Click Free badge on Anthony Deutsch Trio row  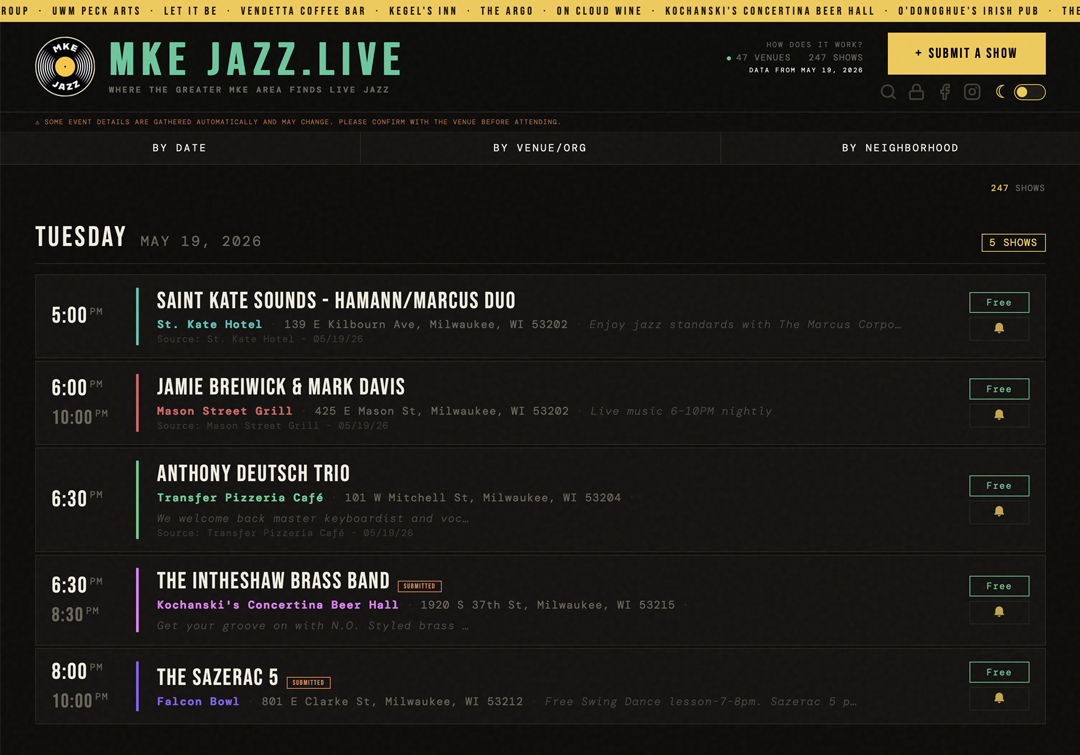coord(999,486)
